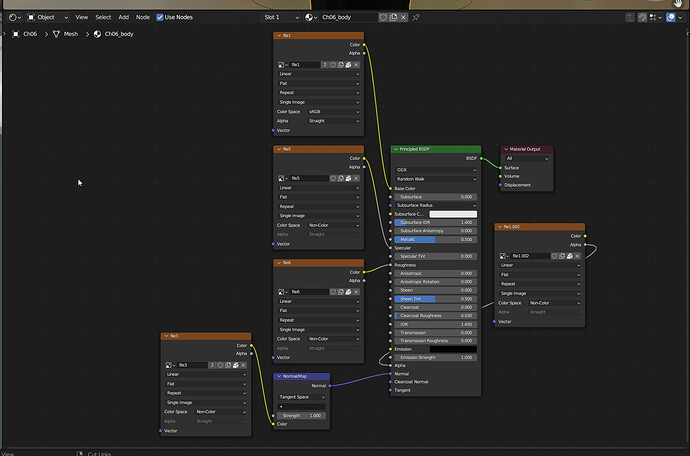690x456 pixels.
Task: Open an image file in file1.002 node
Action: click(569, 256)
